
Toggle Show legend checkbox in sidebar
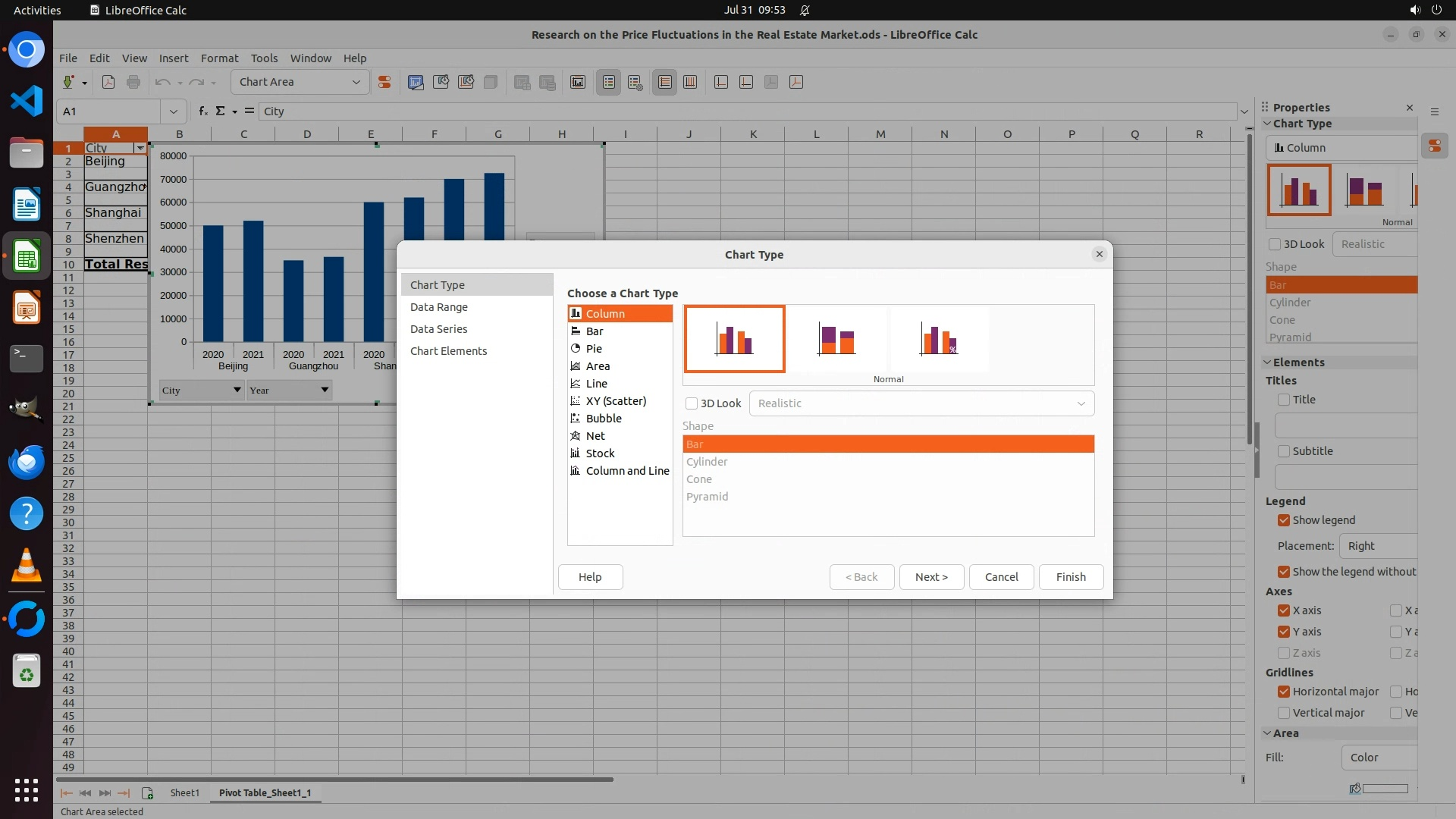[x=1284, y=520]
